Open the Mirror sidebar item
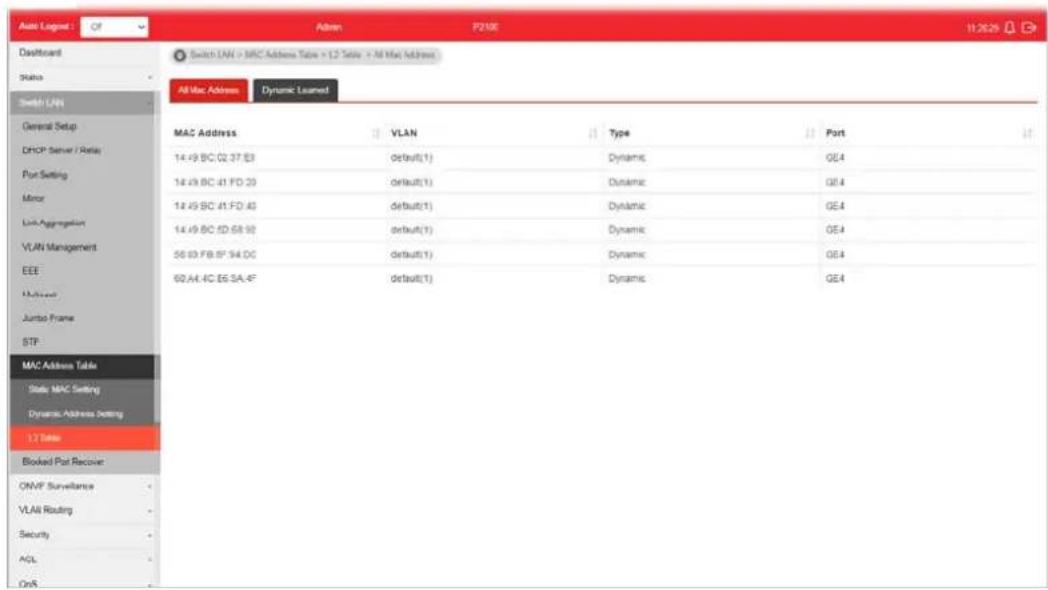The width and height of the screenshot is (1048, 590). [x=33, y=198]
